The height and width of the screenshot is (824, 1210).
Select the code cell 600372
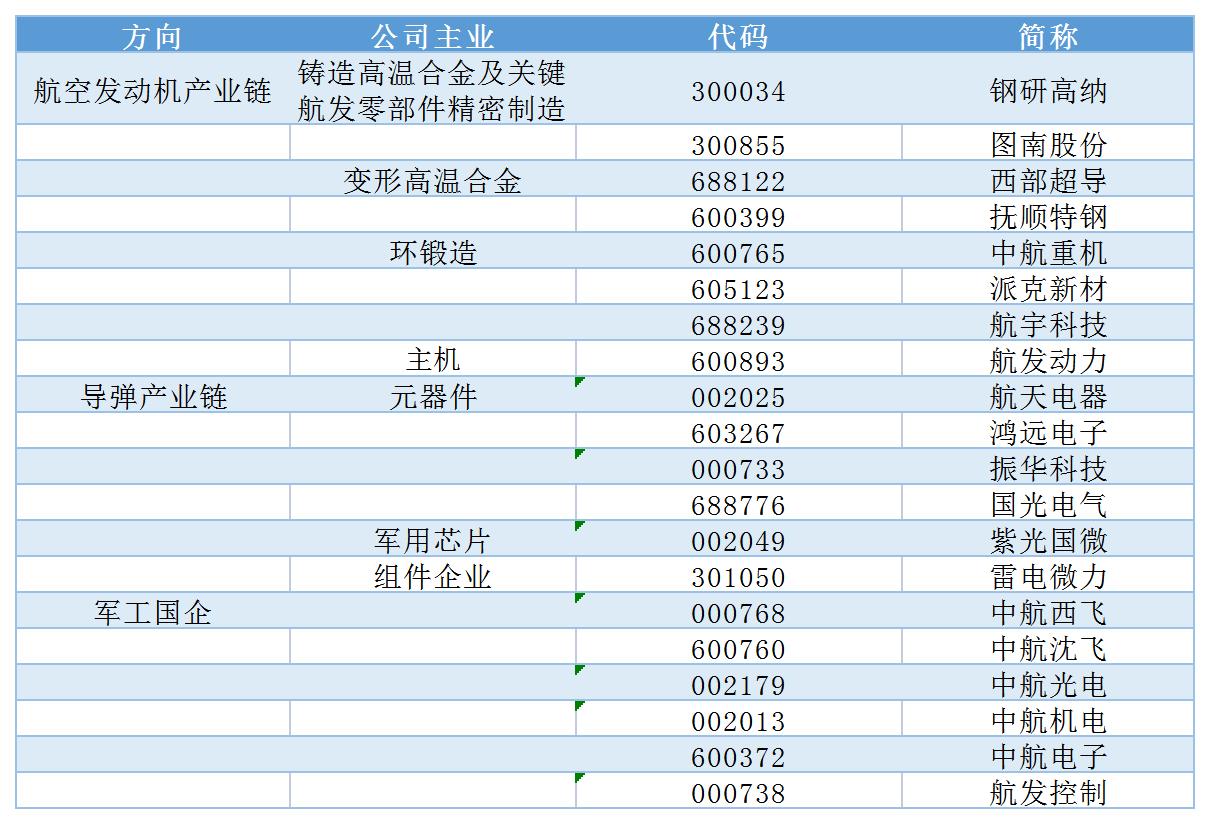pyautogui.click(x=738, y=755)
